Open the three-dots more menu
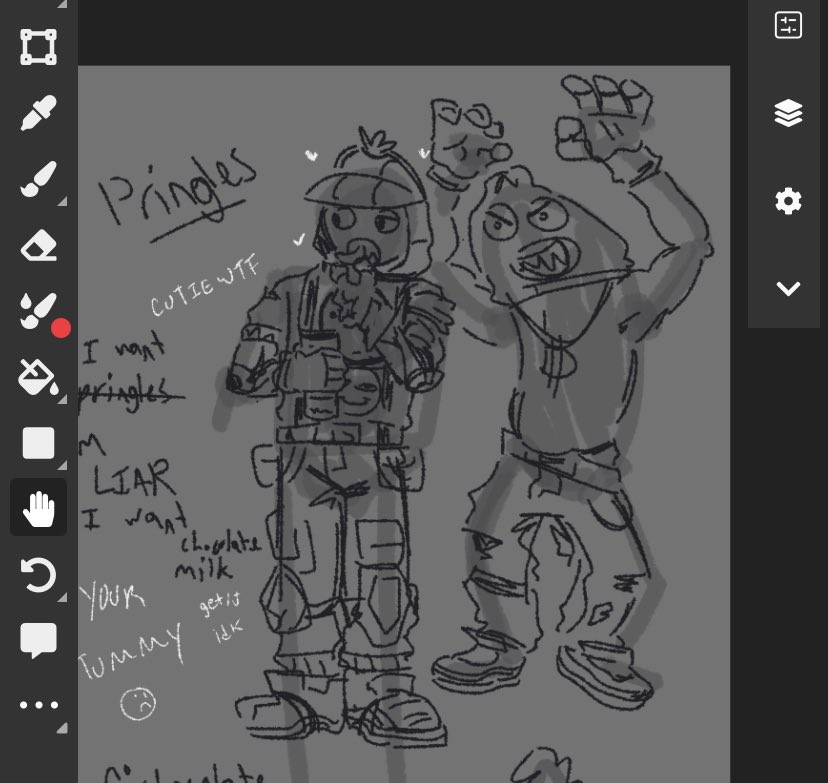 (x=38, y=705)
